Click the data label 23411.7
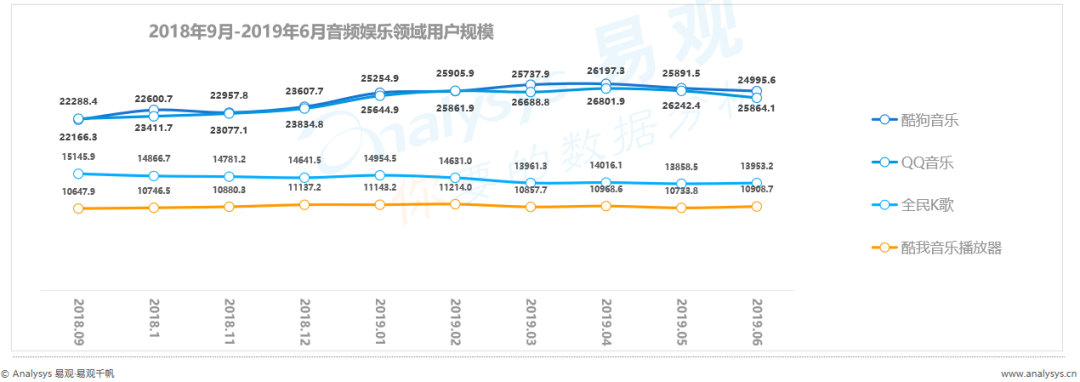Image resolution: width=1080 pixels, height=382 pixels. (x=155, y=127)
